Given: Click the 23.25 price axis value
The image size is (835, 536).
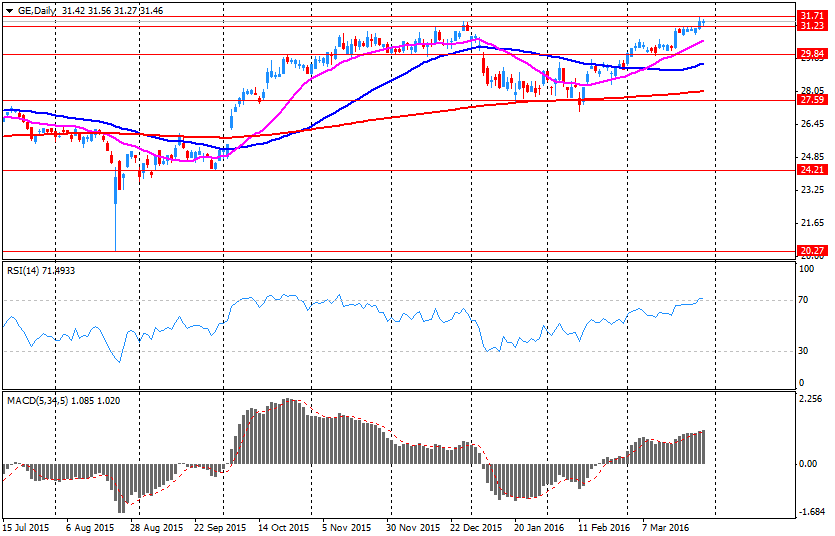Looking at the screenshot, I should coord(812,190).
